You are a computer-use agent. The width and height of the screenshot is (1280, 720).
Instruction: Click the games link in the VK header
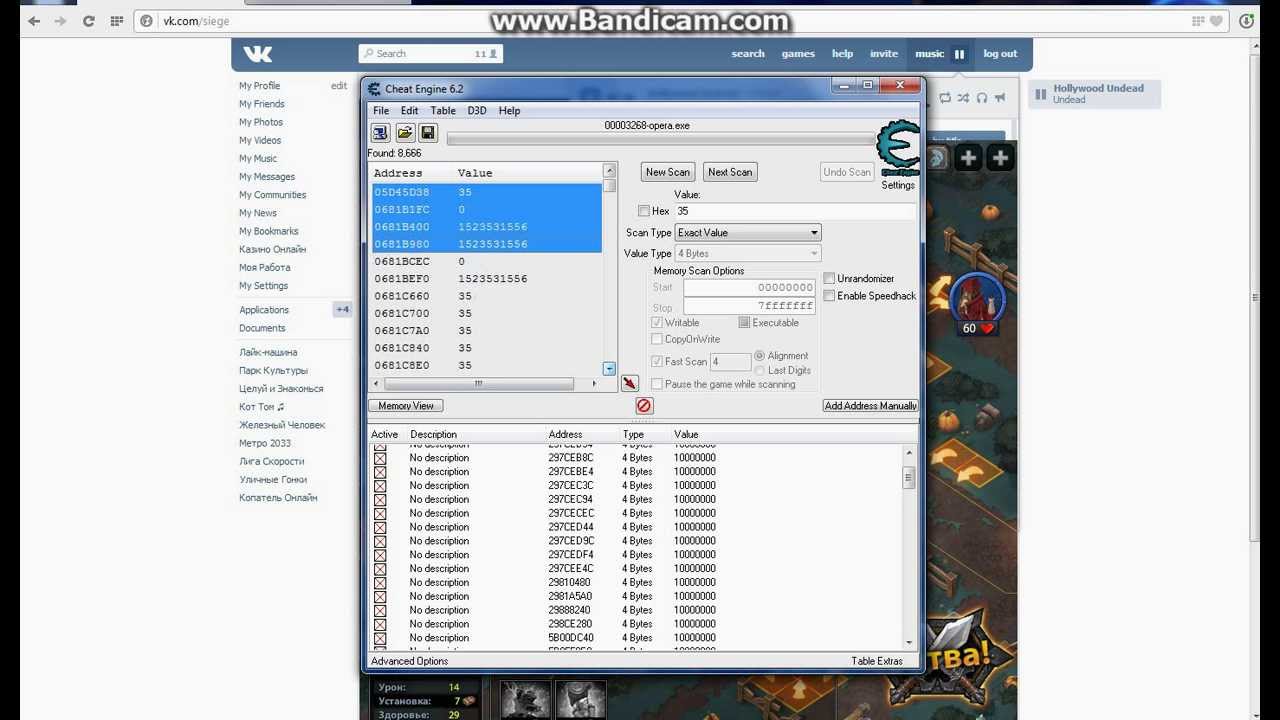point(798,54)
